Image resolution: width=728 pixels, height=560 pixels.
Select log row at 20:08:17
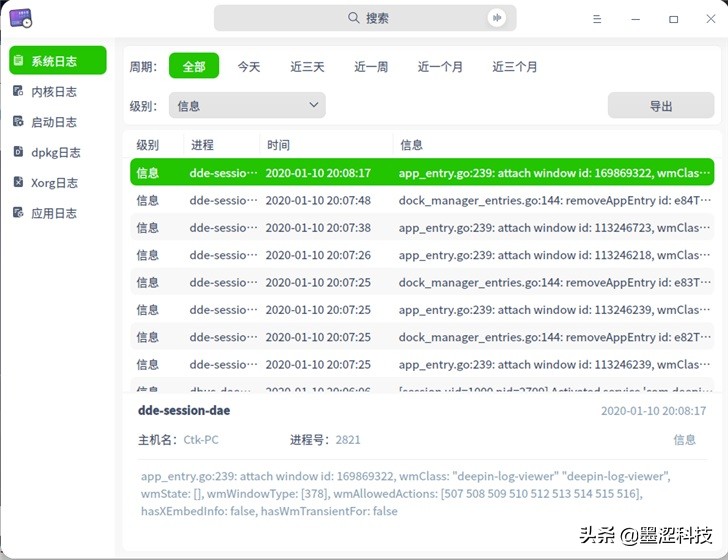point(422,172)
